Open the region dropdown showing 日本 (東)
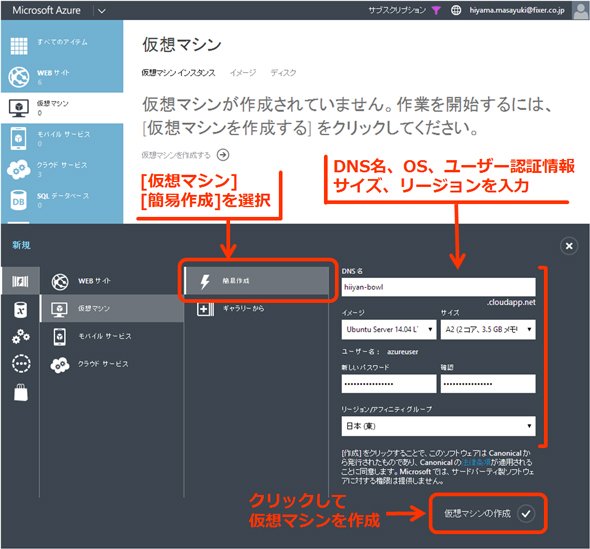This screenshot has width=590, height=549. [438, 426]
